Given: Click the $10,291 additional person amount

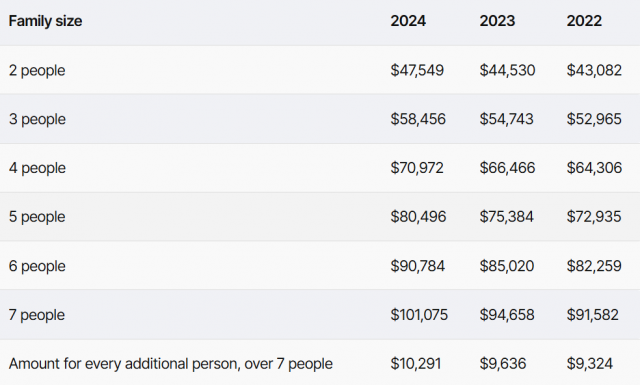Looking at the screenshot, I should [416, 363].
